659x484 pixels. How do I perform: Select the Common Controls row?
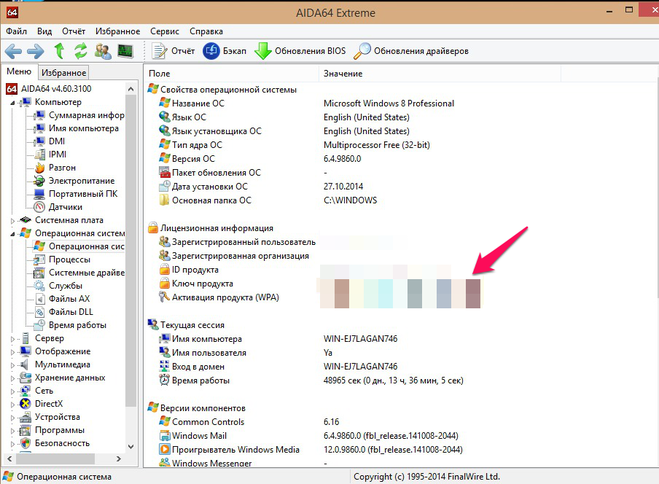[249, 422]
